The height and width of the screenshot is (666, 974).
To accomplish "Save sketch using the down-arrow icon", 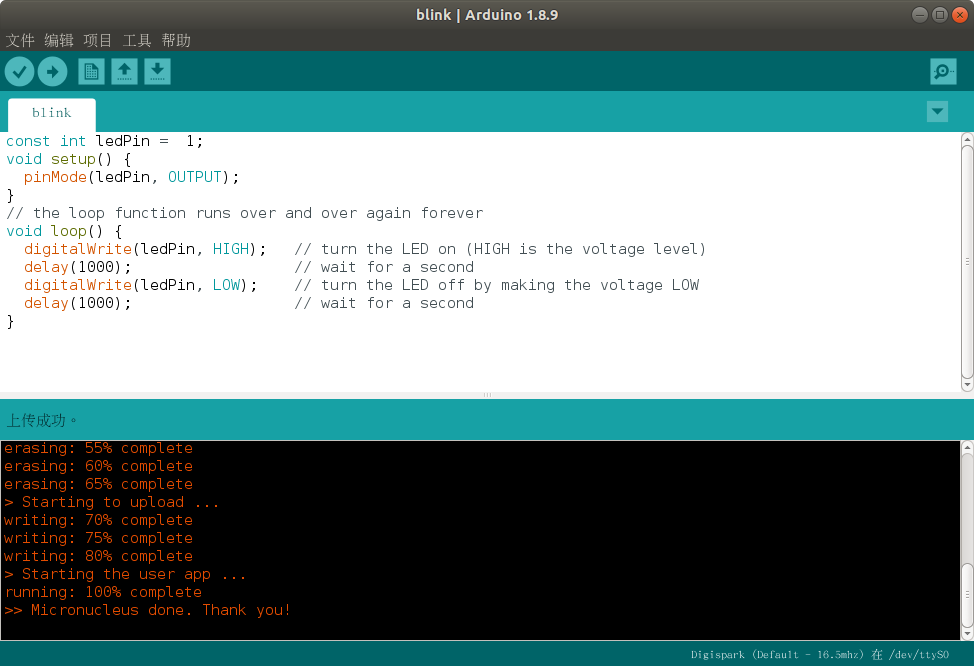I will [x=158, y=71].
